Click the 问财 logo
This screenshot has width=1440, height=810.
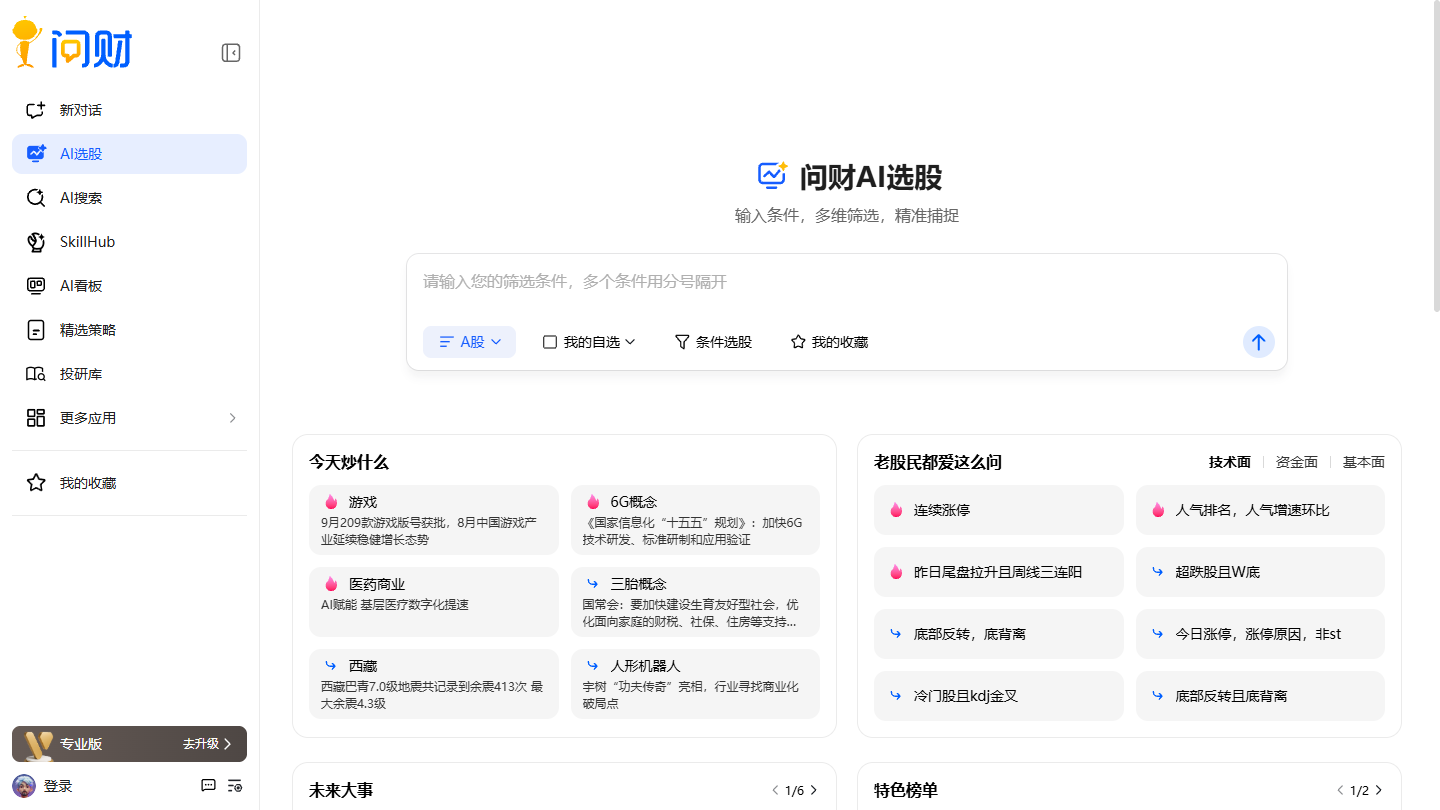pyautogui.click(x=72, y=44)
